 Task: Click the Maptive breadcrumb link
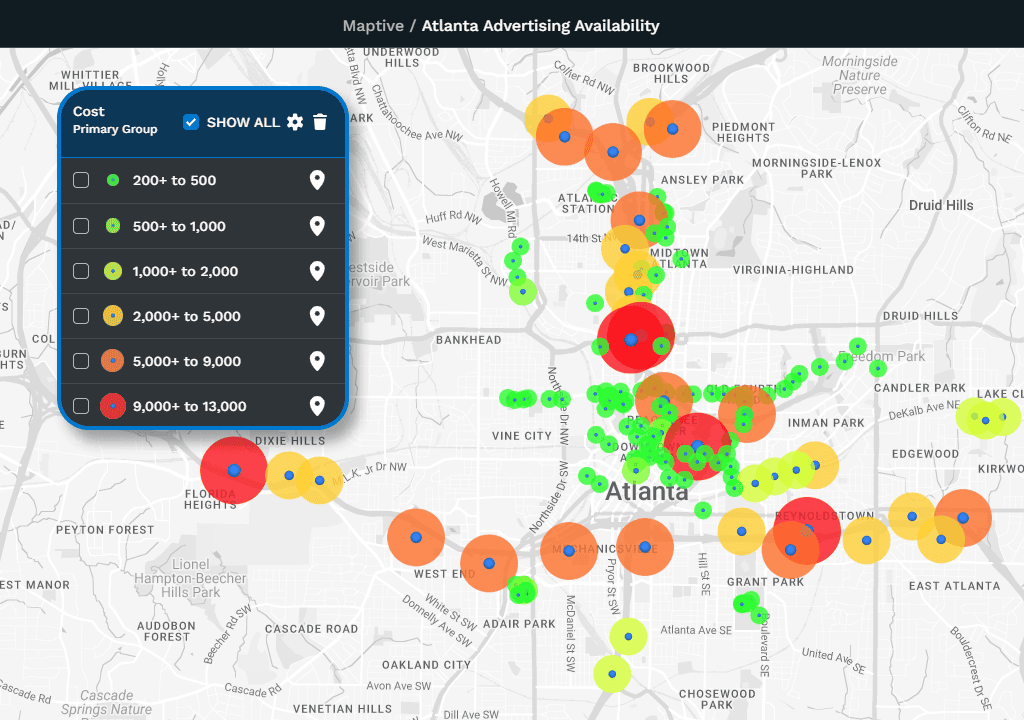[374, 25]
